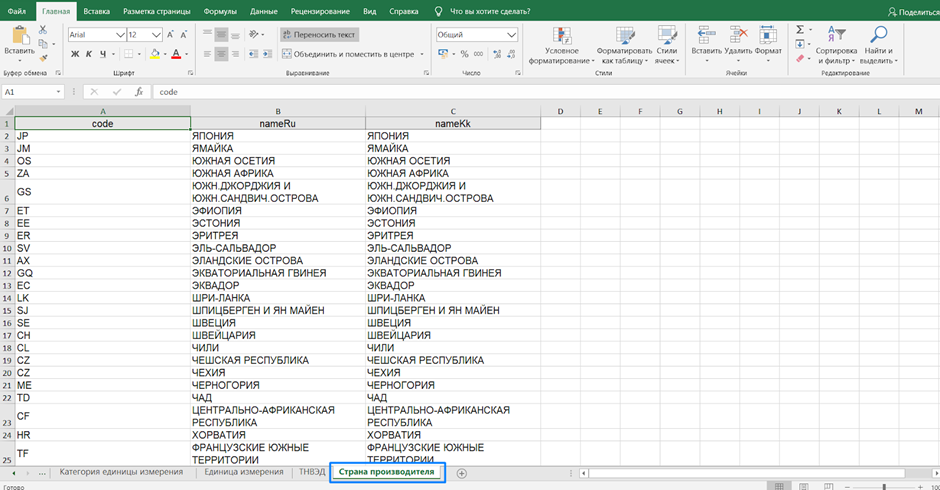The image size is (940, 490).
Task: Click the increase indent icon
Action: (x=267, y=54)
